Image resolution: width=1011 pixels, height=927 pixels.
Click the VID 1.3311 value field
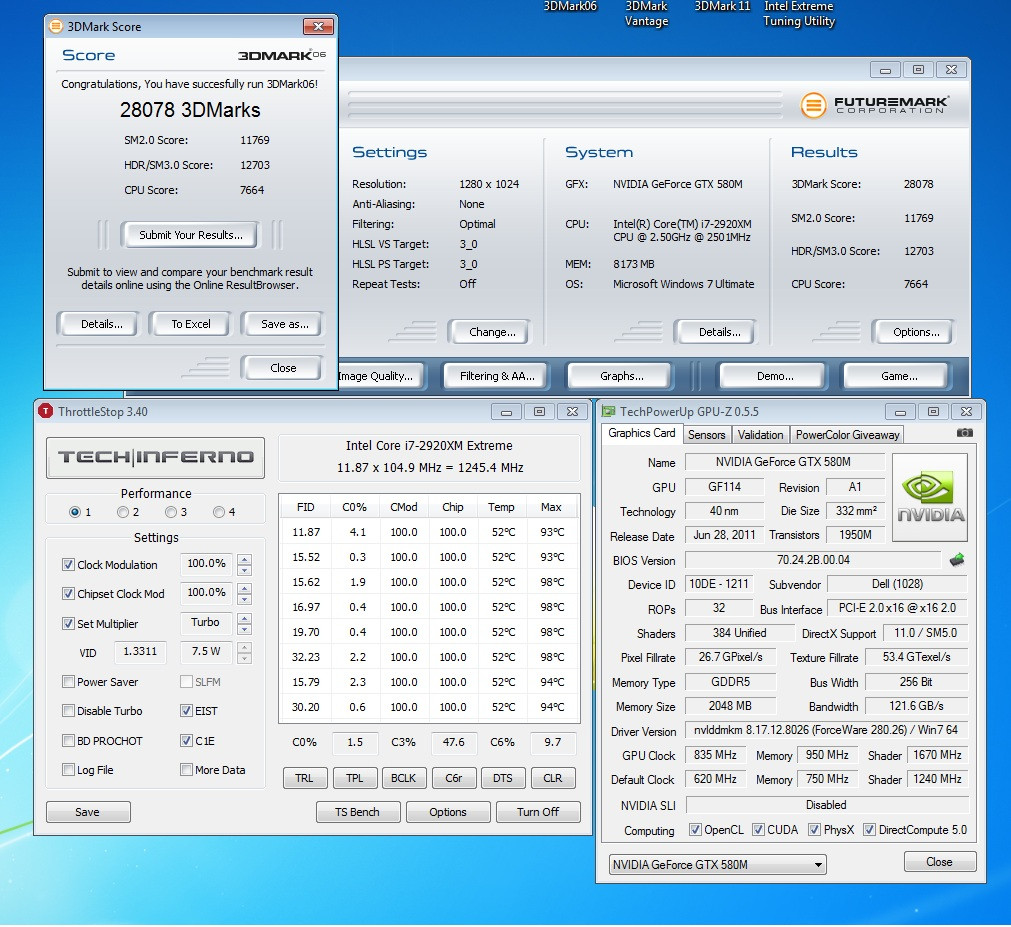(x=140, y=652)
